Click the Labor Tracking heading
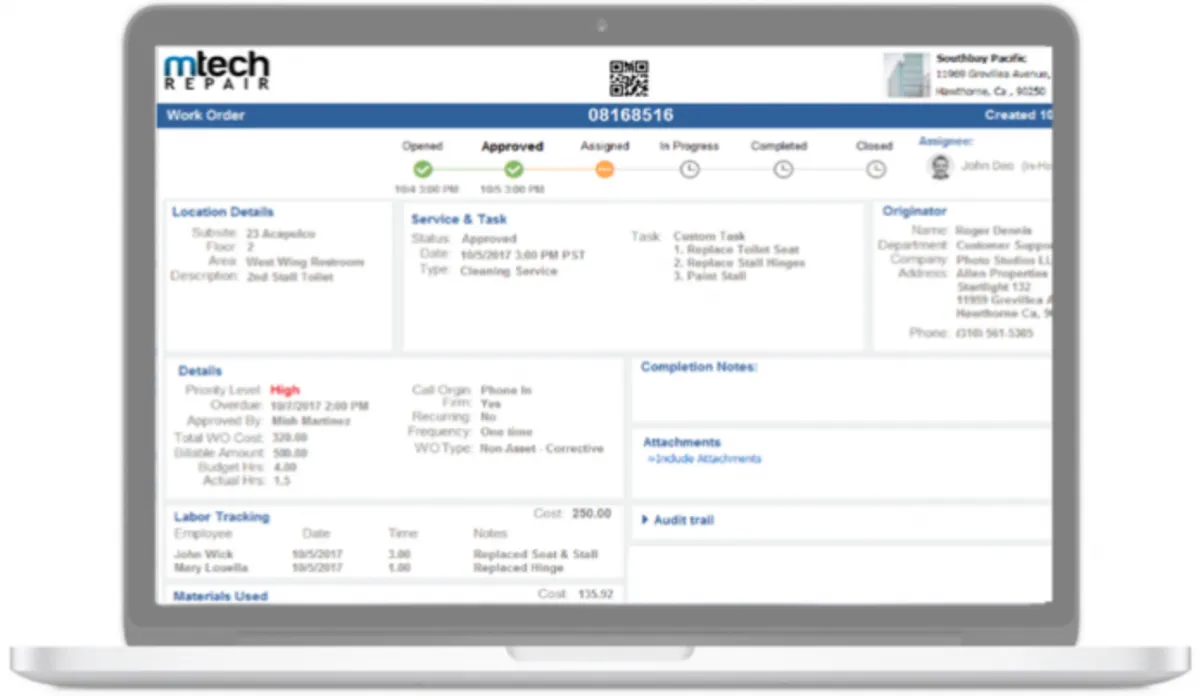 [221, 517]
